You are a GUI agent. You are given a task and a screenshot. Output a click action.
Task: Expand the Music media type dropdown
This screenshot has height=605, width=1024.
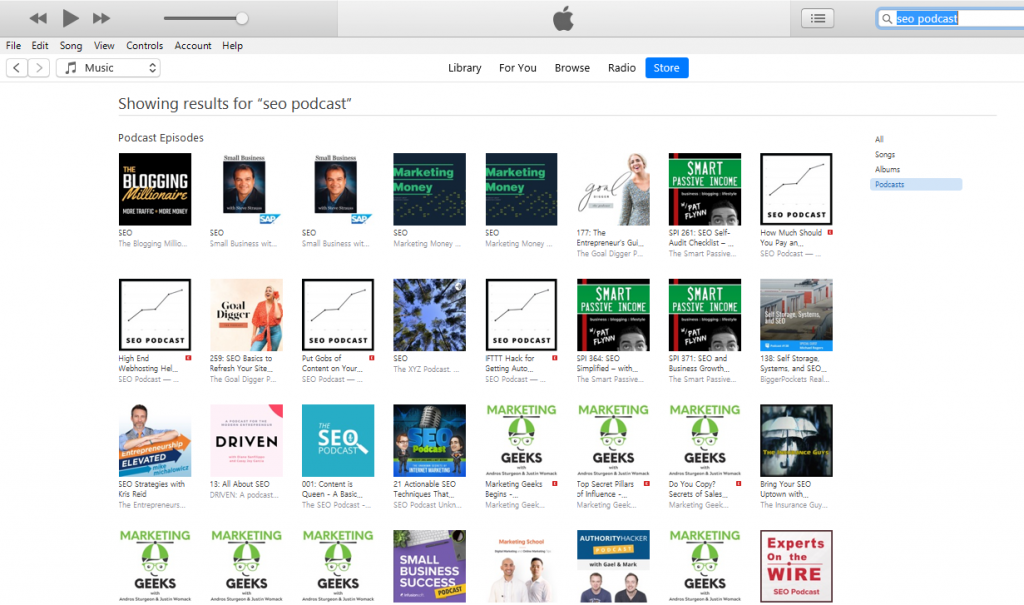click(x=108, y=68)
